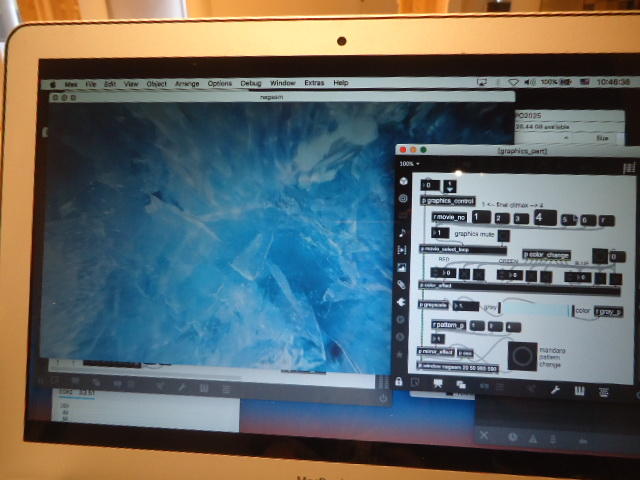Click the Wi-Fi icon in the menu bar
640x480 pixels.
tap(513, 82)
